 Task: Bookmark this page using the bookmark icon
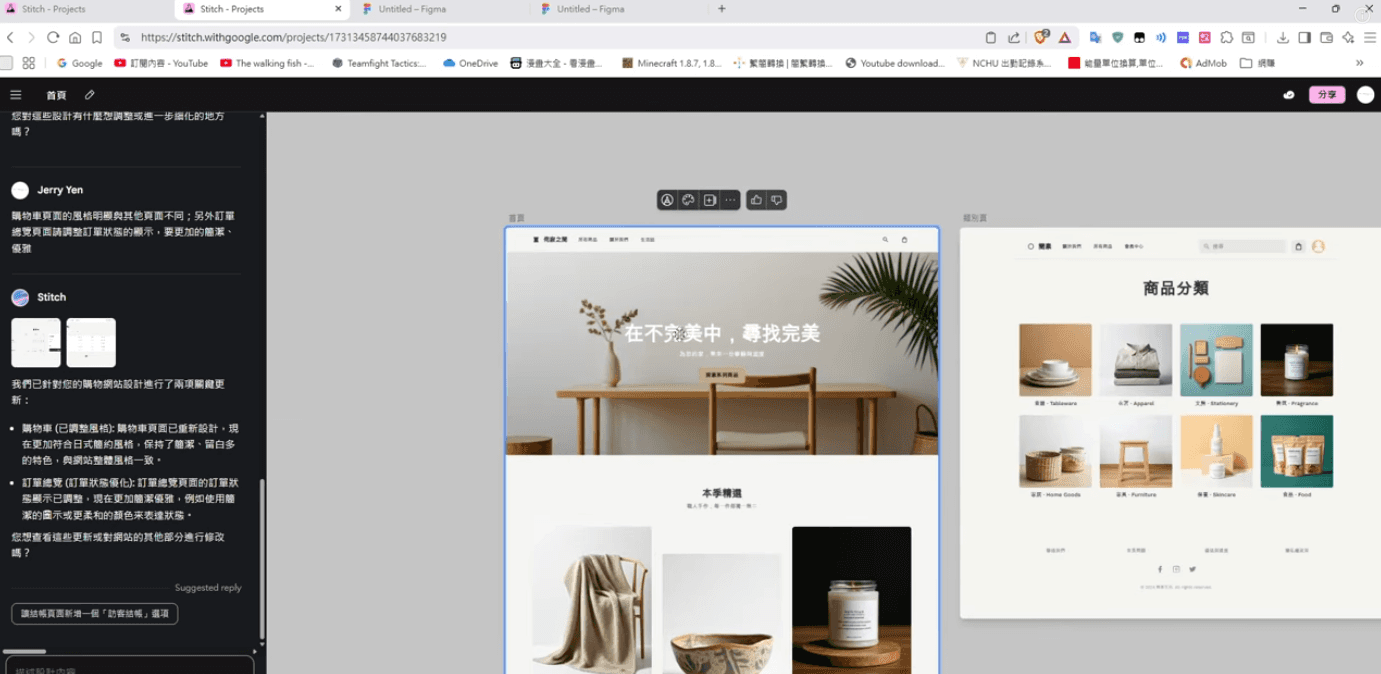(97, 38)
